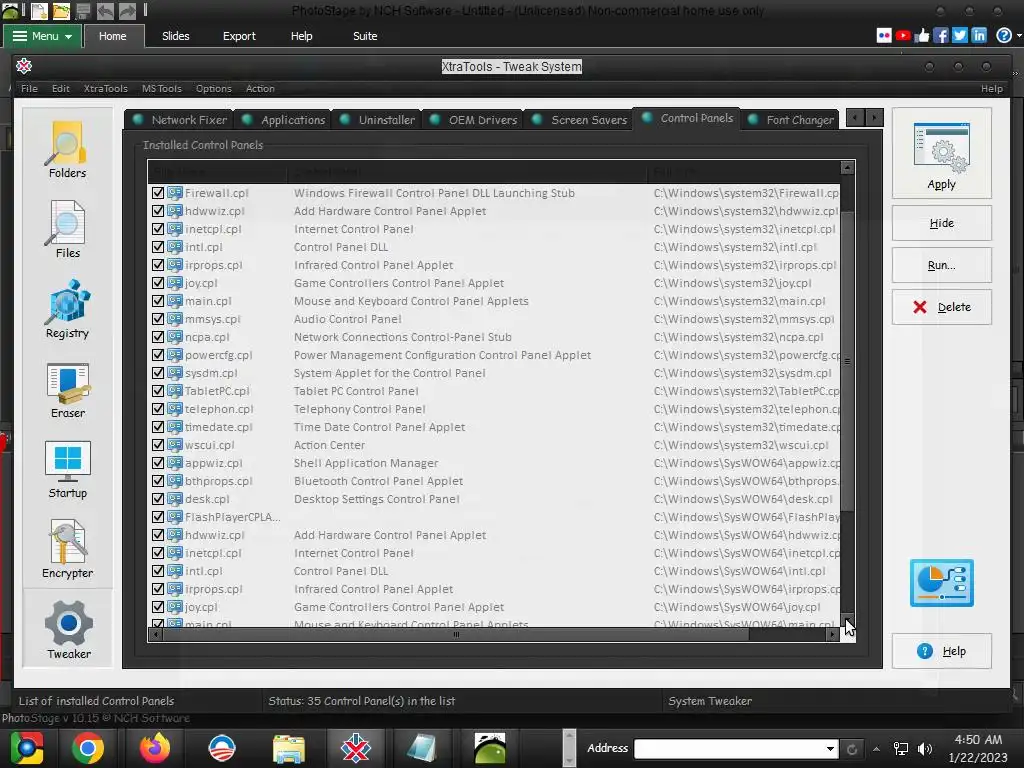Open the Folders tool in sidebar
This screenshot has width=1024, height=768.
click(67, 150)
